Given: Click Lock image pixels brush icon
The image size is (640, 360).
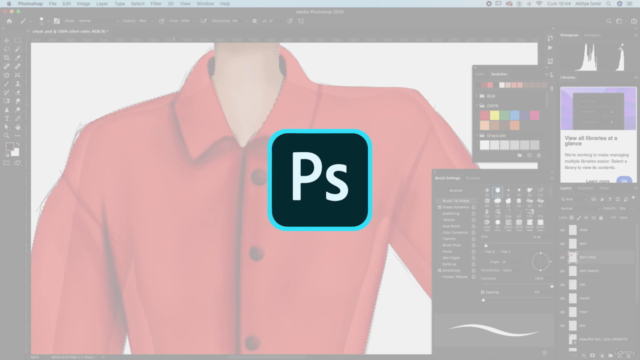Looking at the screenshot, I should click(579, 218).
